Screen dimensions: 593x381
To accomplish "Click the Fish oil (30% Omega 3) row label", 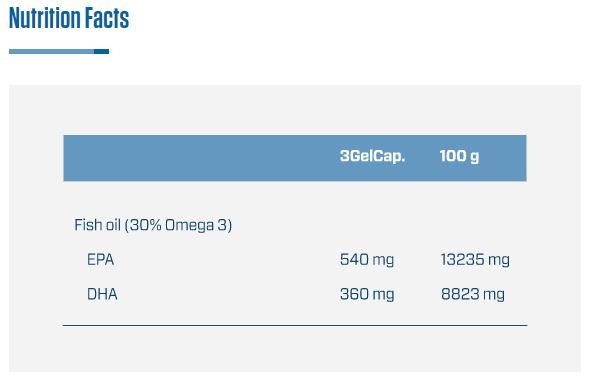I will click(153, 225).
